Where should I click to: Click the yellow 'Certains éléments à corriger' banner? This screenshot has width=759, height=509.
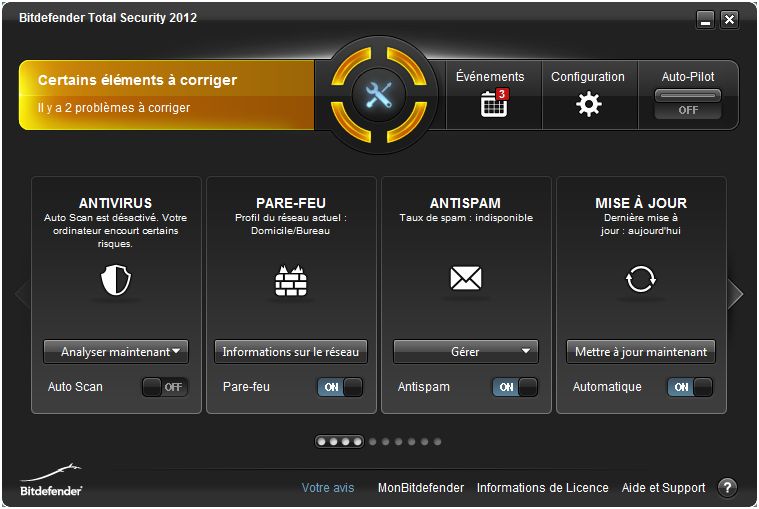(x=167, y=95)
